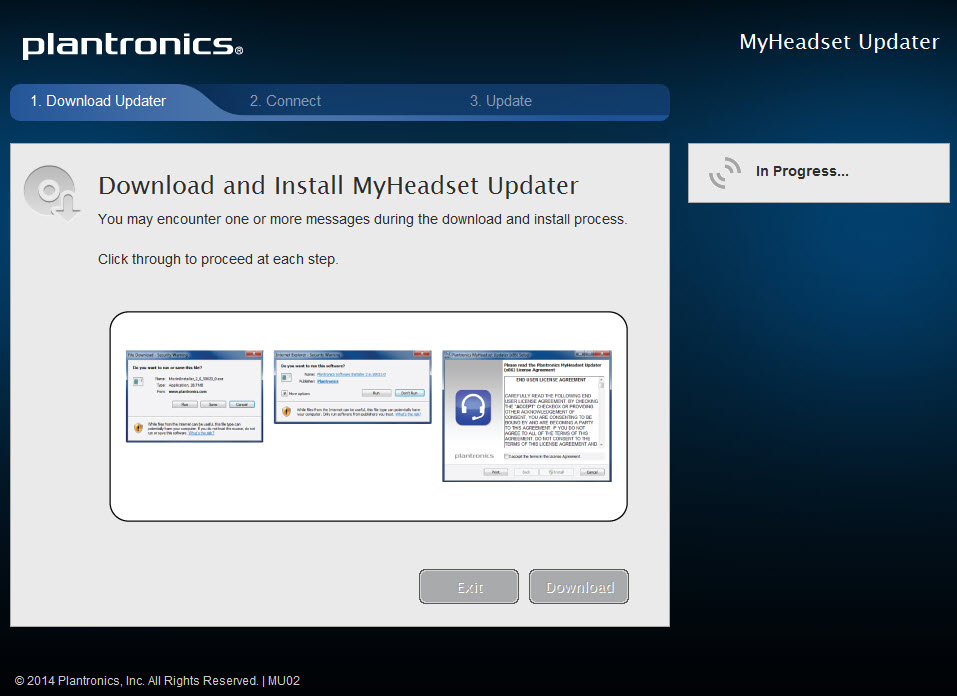Click the In Progress signal wave icon
Image resolution: width=957 pixels, height=696 pixels.
tap(725, 172)
